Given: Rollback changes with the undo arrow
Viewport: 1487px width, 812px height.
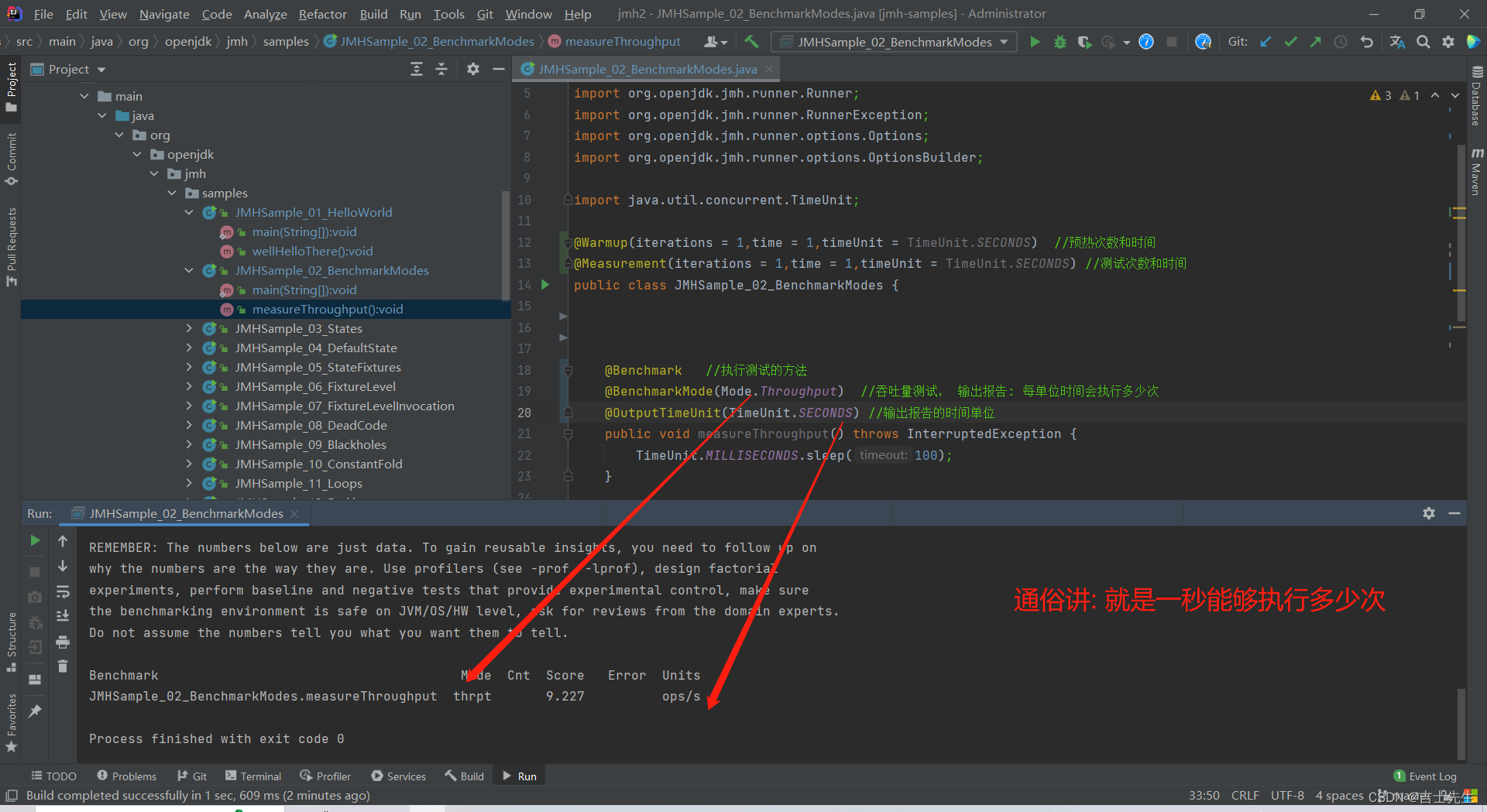Looking at the screenshot, I should pos(1367,42).
